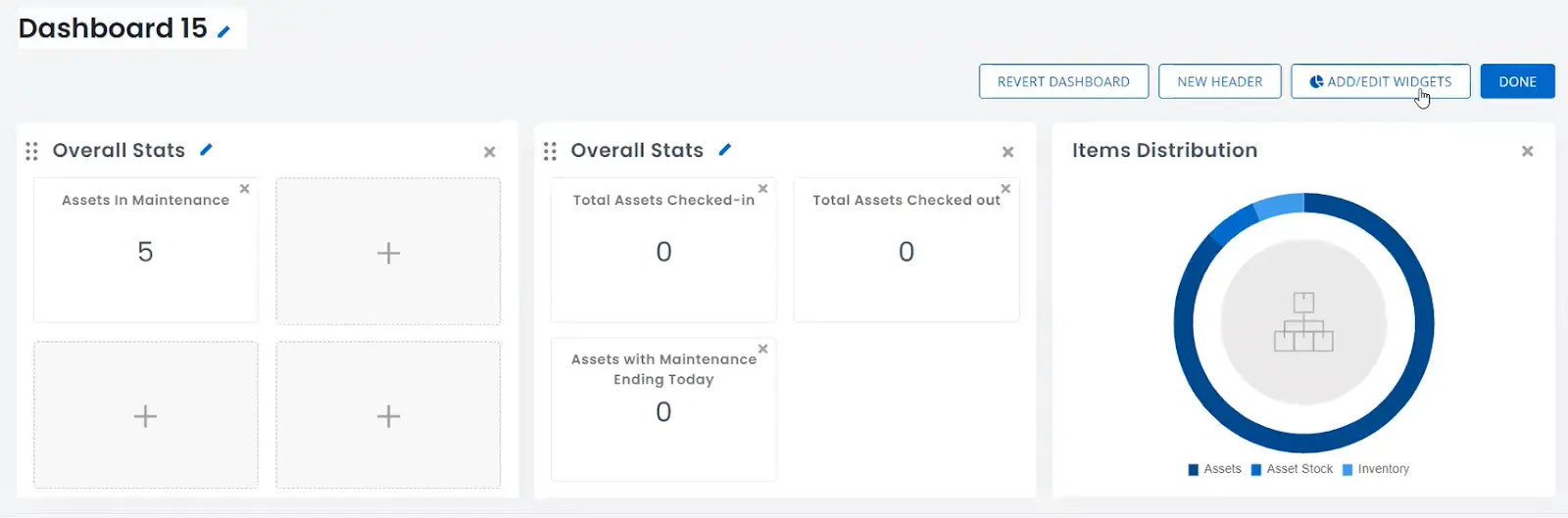
Task: Click the Revert Dashboard button
Action: click(x=1063, y=81)
